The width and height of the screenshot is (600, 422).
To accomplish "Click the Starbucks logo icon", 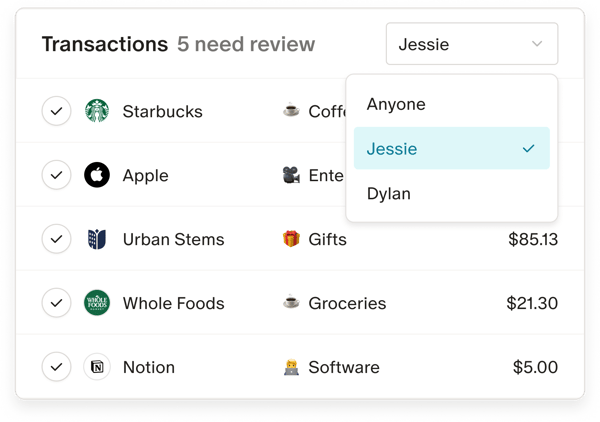I will [97, 111].
